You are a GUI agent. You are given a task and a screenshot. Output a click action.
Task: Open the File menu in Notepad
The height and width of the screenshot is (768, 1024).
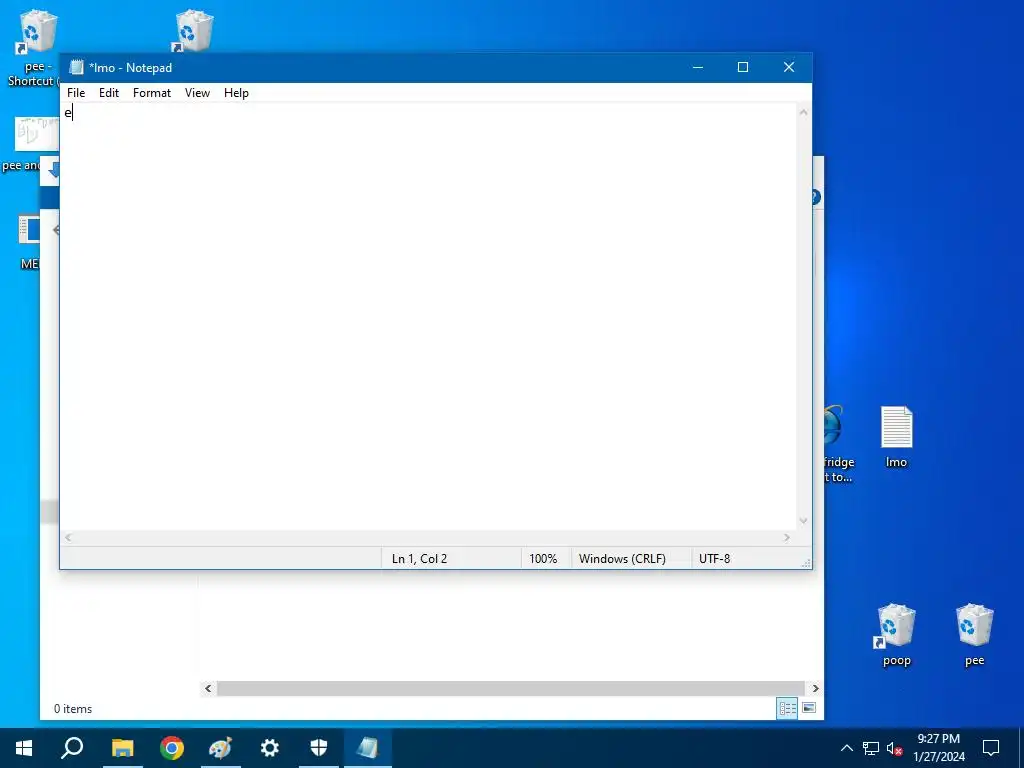coord(76,93)
